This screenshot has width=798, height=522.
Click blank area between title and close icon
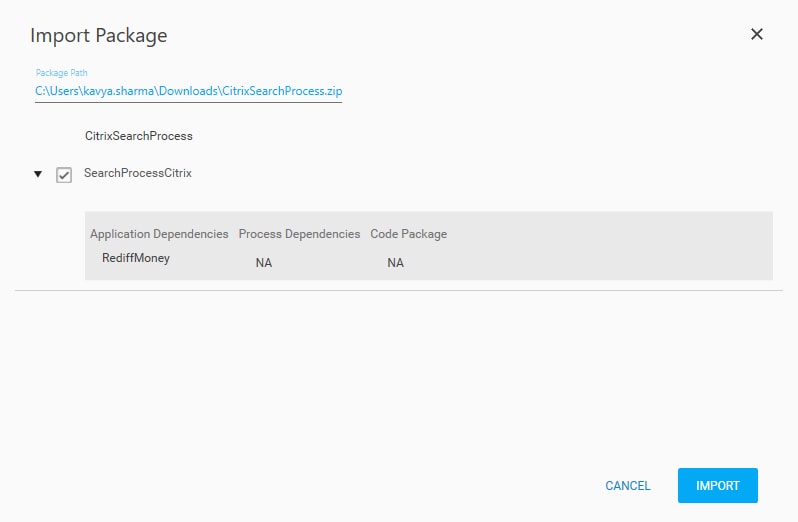[458, 35]
